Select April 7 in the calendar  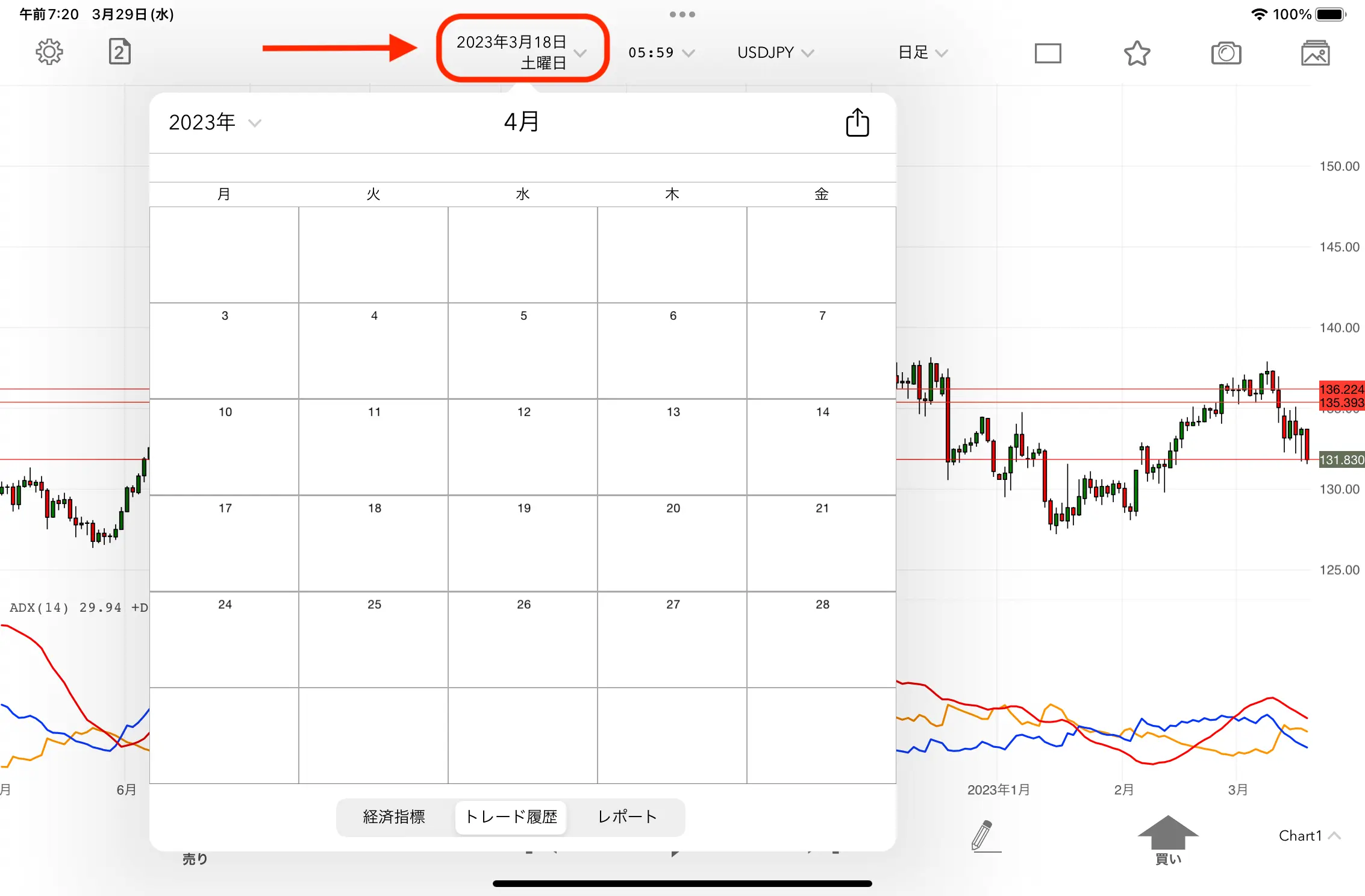click(822, 351)
